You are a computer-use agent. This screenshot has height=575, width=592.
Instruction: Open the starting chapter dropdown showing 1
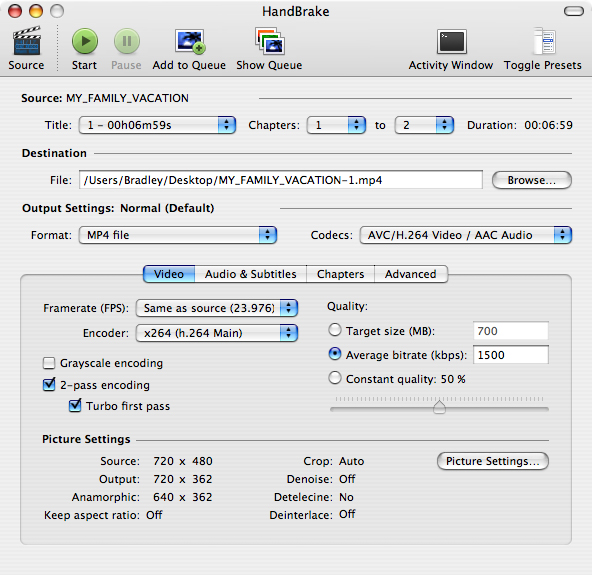coord(336,125)
